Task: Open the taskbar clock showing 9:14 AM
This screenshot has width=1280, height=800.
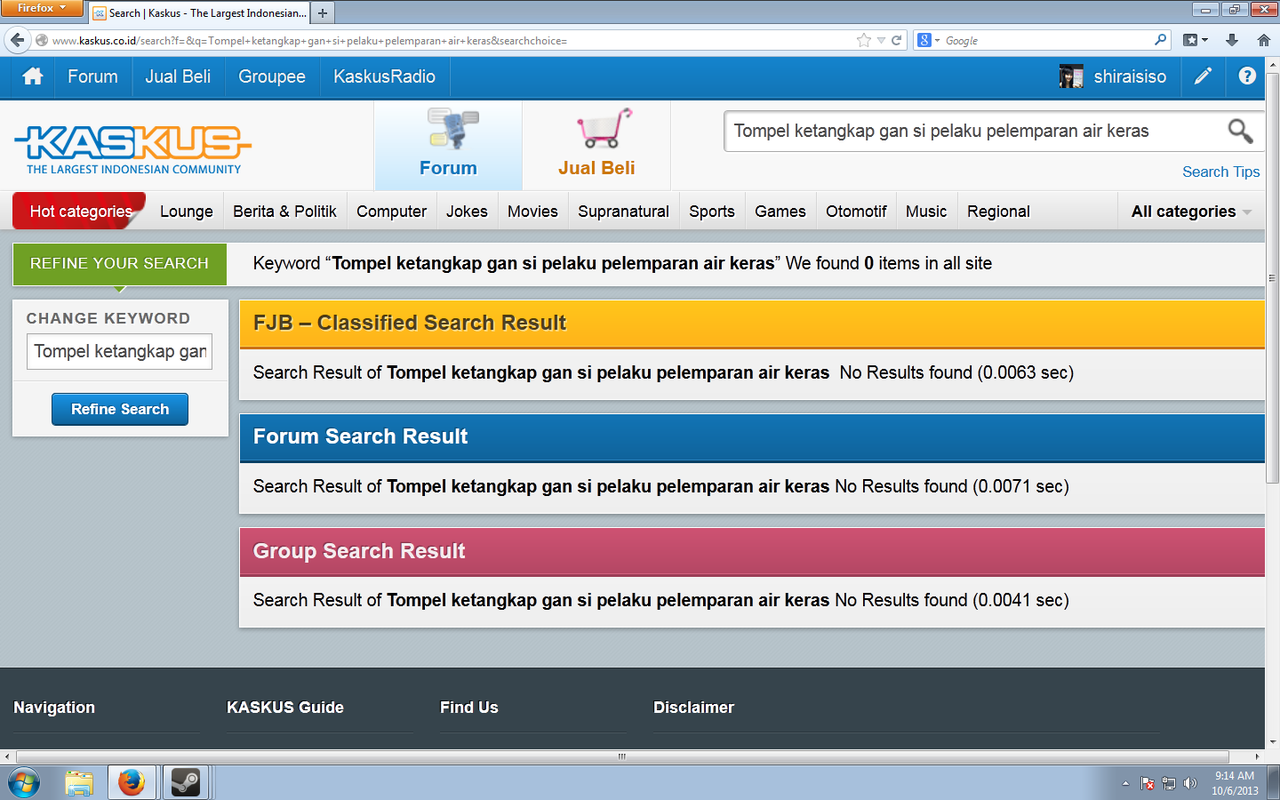Action: pos(1234,782)
